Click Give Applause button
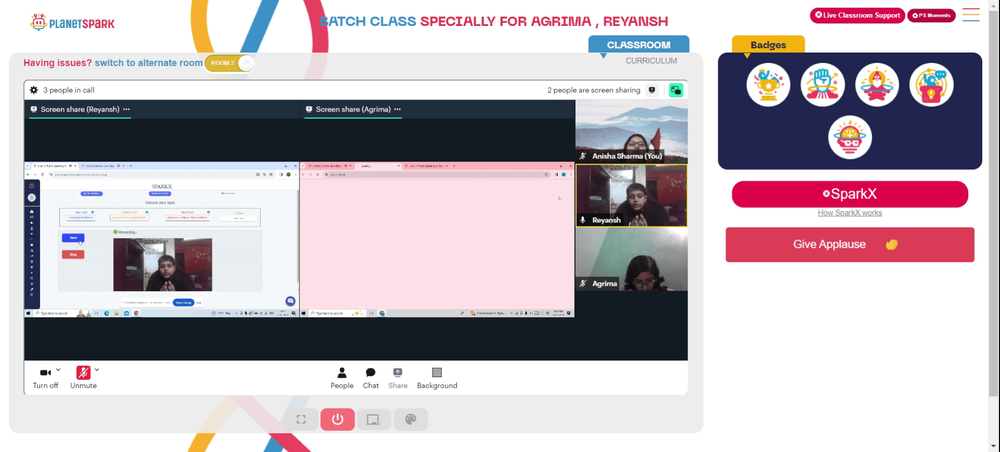 click(849, 245)
